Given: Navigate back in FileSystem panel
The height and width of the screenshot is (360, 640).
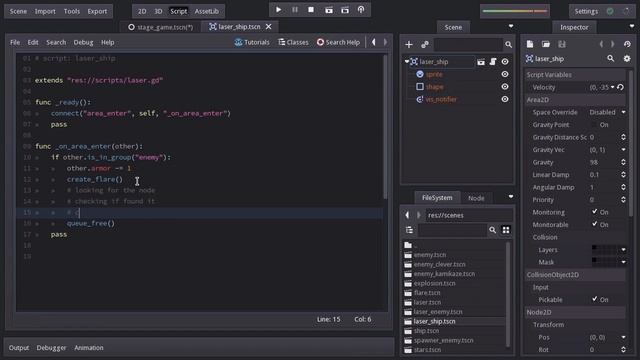Looking at the screenshot, I should pyautogui.click(x=407, y=215).
